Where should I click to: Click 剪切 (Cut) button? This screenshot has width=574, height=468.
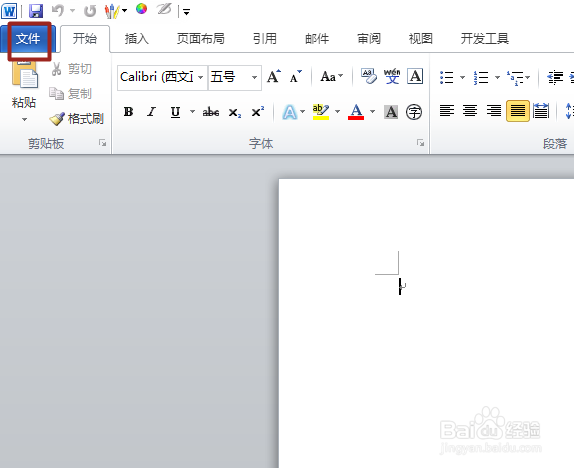click(72, 69)
